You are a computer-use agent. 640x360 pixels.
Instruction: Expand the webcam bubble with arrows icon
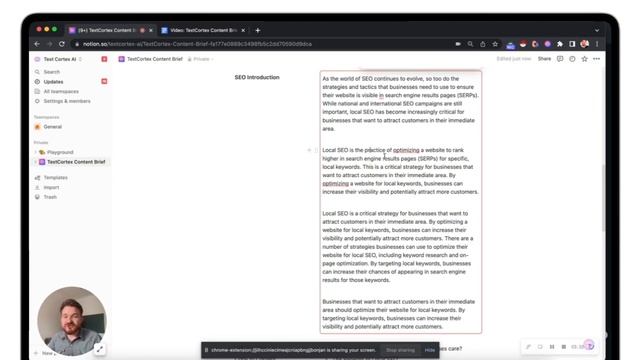coord(100,349)
